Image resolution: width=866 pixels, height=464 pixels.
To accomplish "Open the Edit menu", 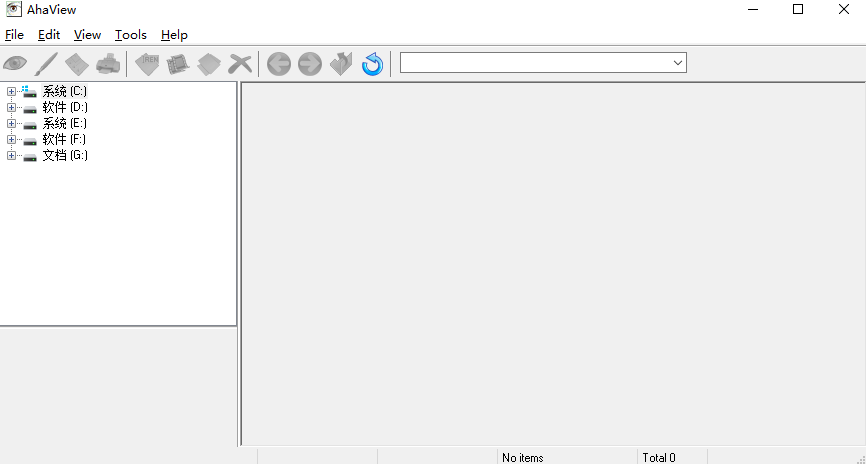I will [x=49, y=35].
